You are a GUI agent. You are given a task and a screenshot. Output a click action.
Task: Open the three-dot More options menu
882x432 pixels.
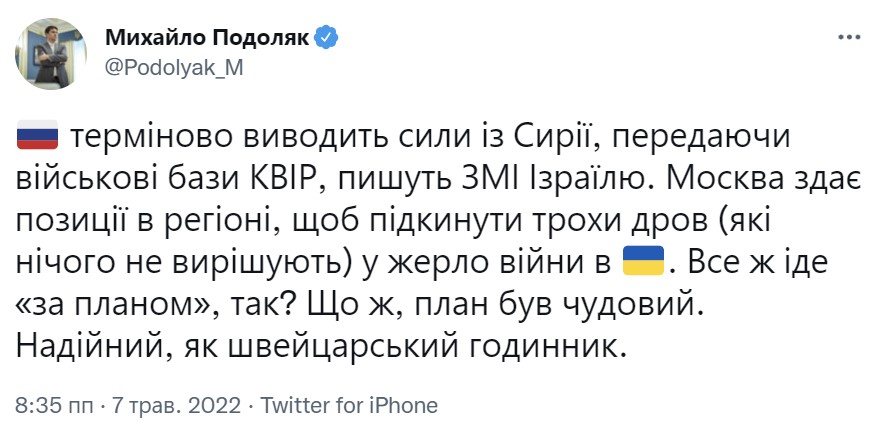(x=849, y=38)
